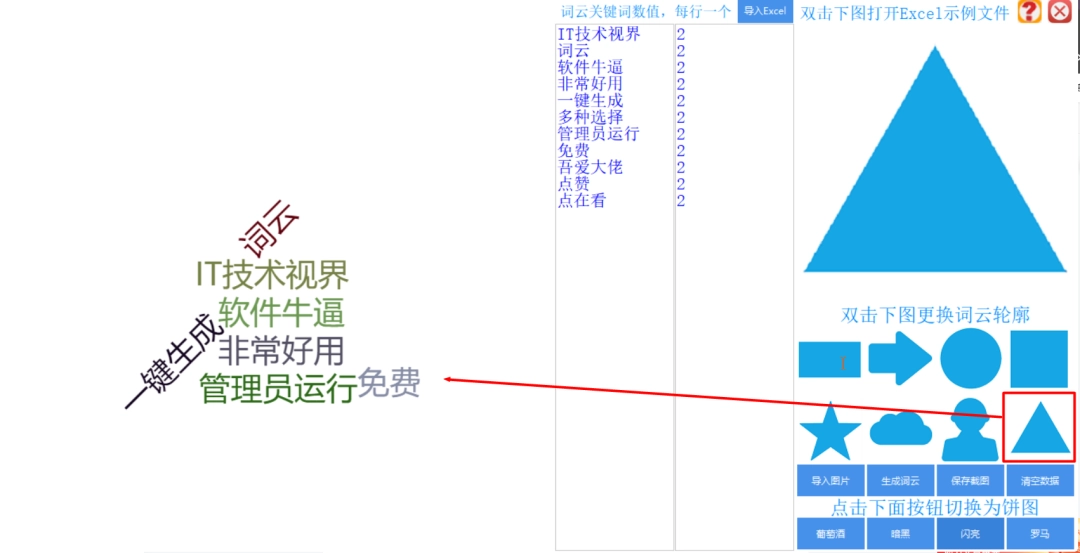Click keyword '管理员运行' in the keyword list
This screenshot has width=1080, height=553.
[x=599, y=134]
